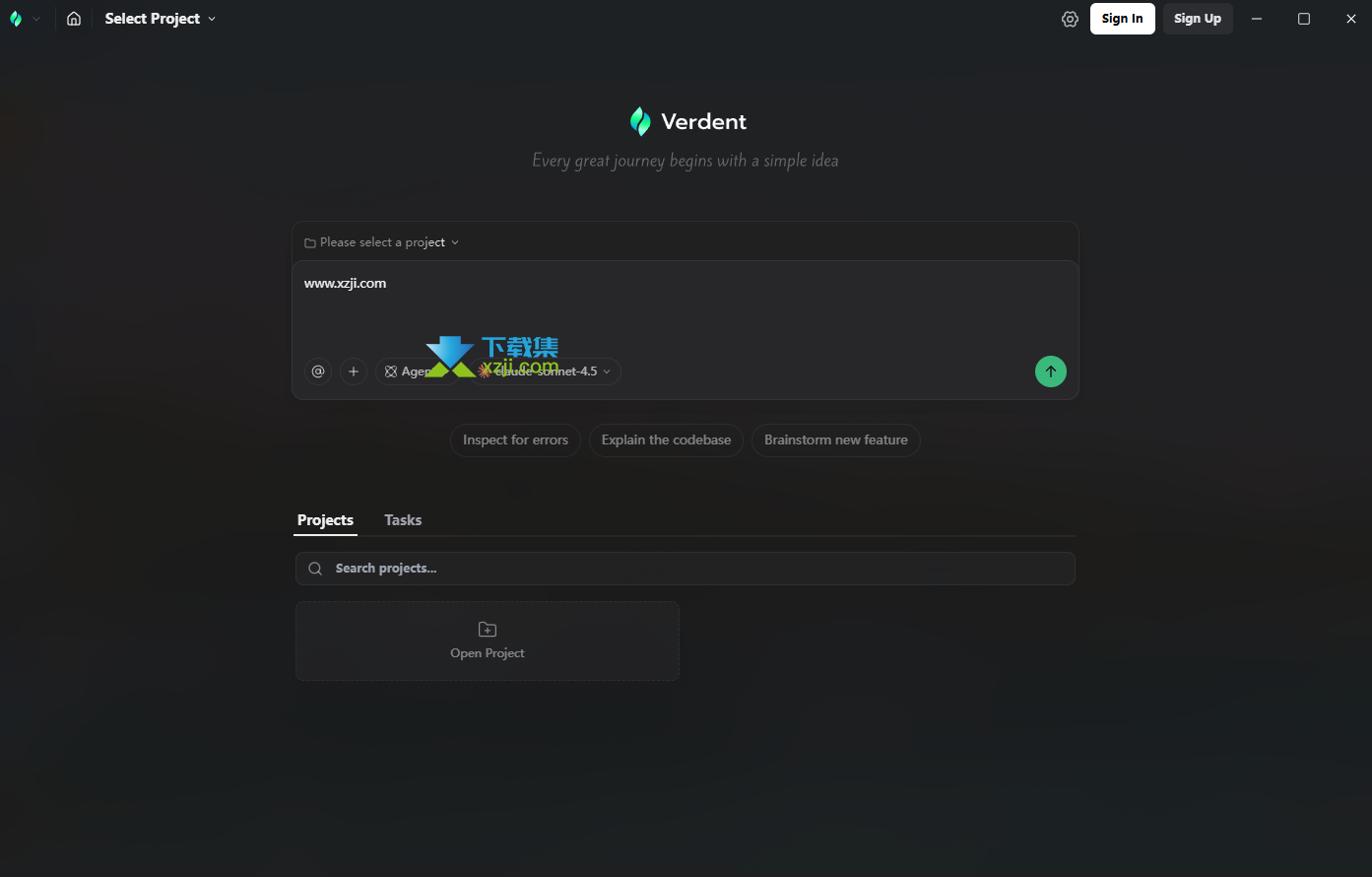Send the prompt with green arrow button

pos(1050,371)
